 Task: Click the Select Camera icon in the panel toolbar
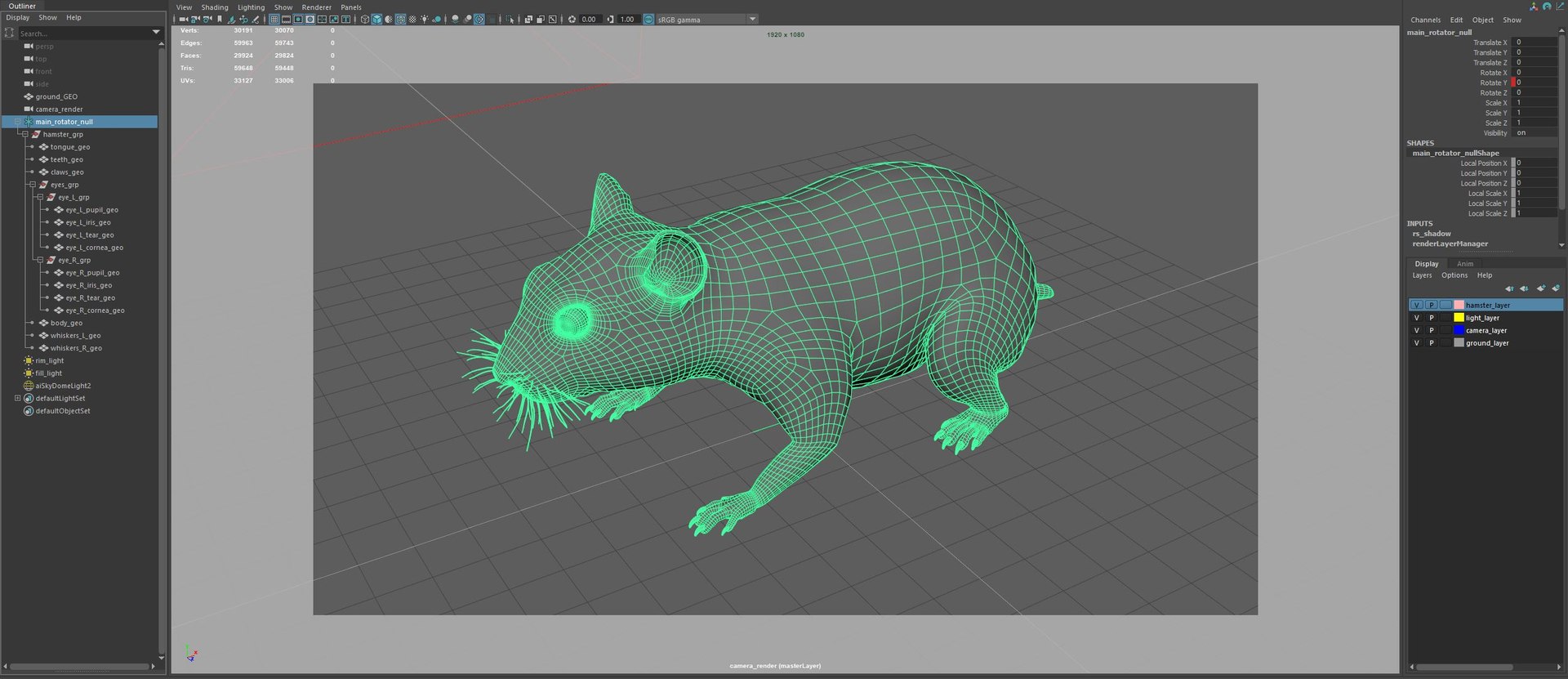[184, 19]
